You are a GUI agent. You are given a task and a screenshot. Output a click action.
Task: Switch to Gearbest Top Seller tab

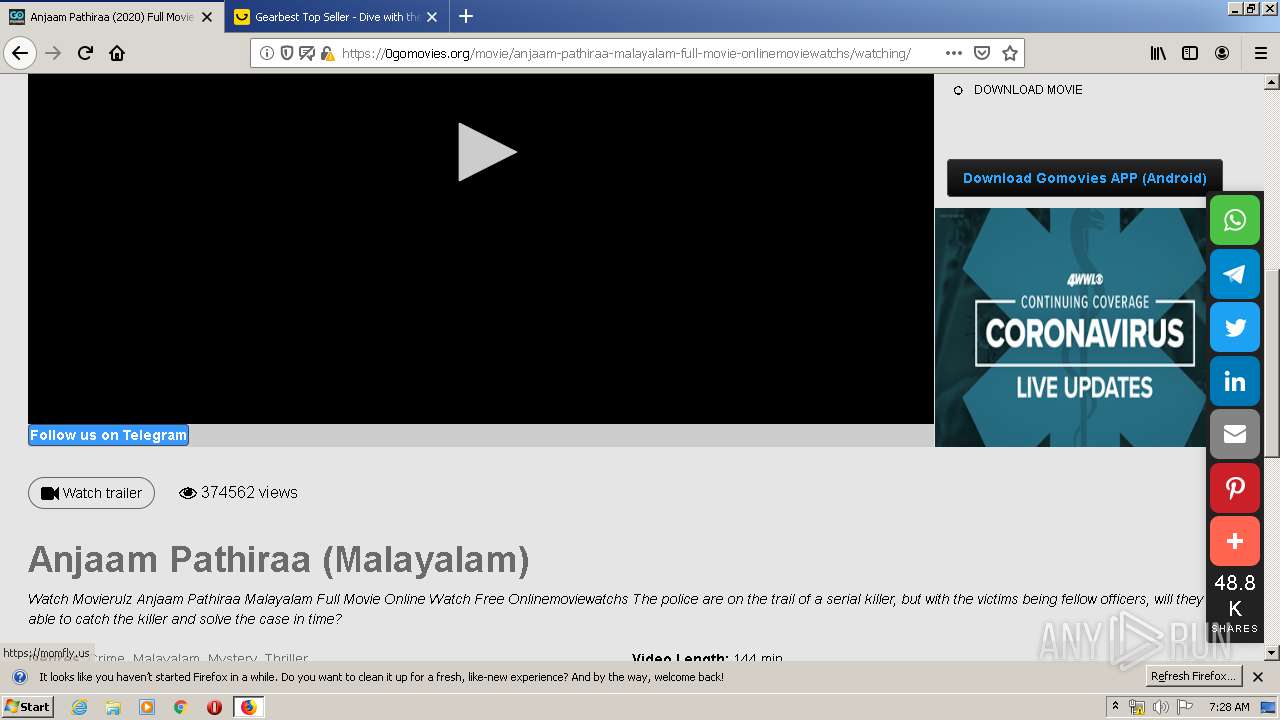[x=335, y=16]
